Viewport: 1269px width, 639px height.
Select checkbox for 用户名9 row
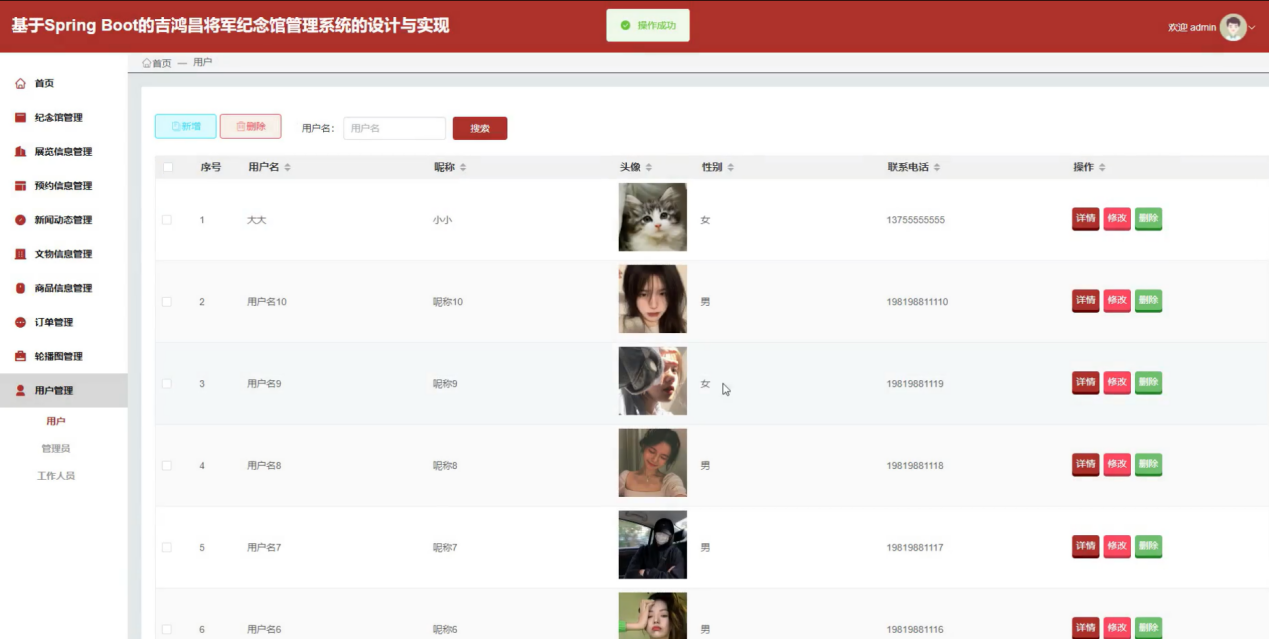(167, 384)
